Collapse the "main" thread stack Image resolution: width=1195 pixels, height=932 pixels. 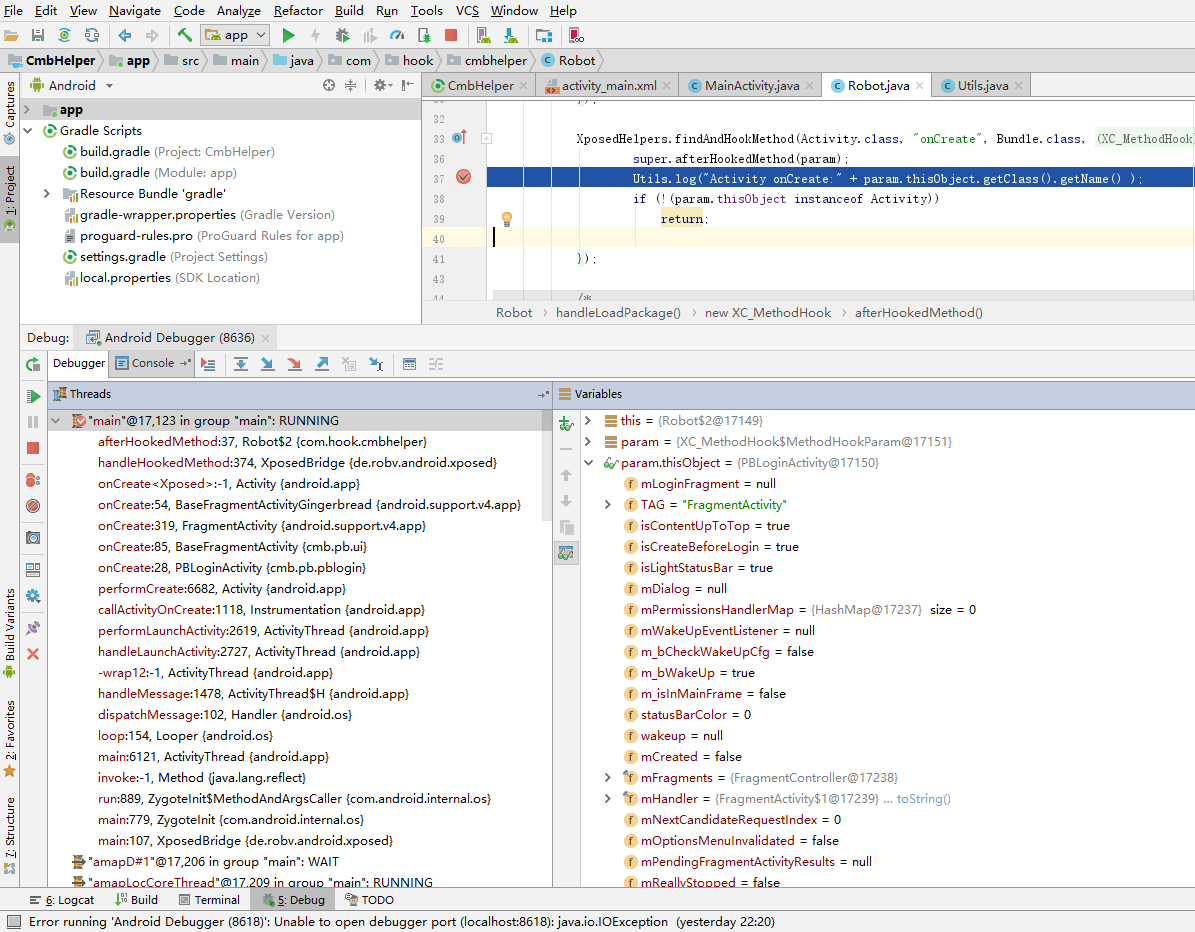point(56,421)
